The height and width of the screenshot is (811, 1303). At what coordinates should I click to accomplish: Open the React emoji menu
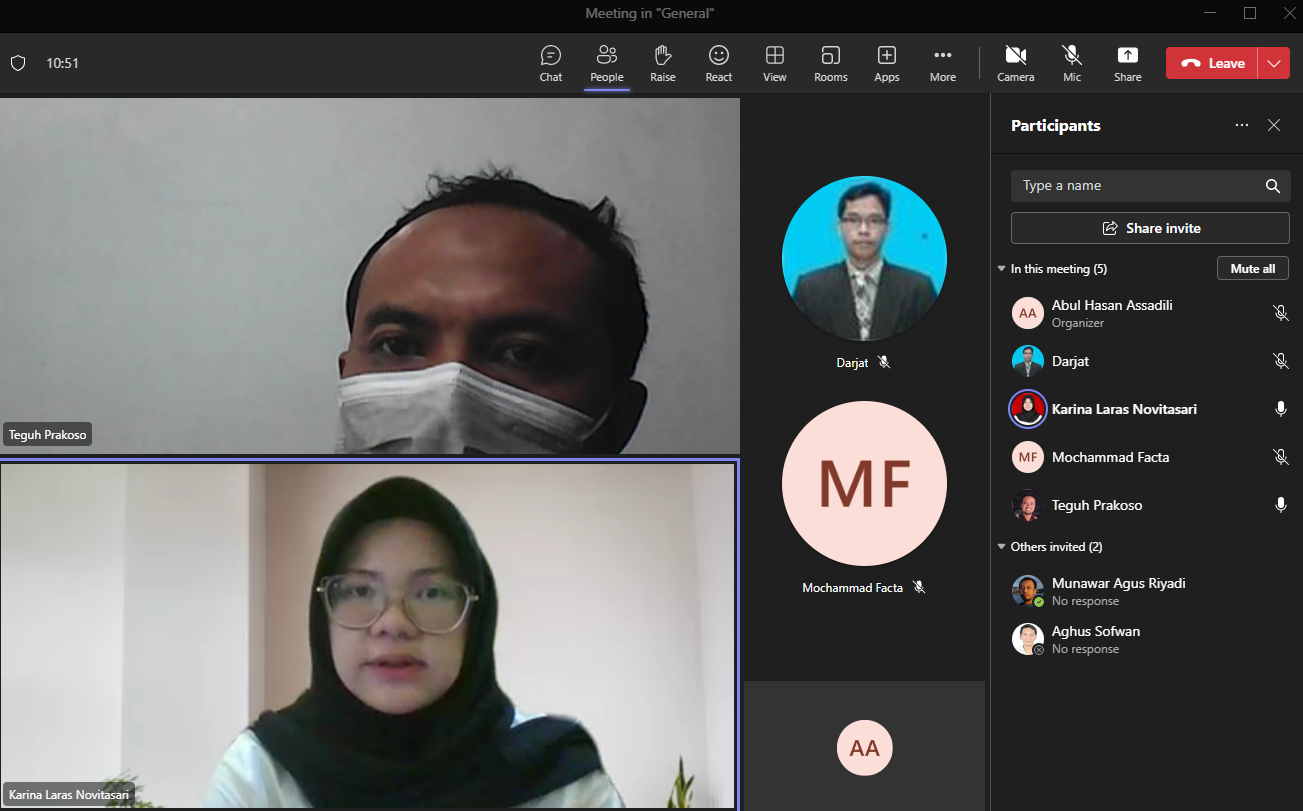(718, 63)
